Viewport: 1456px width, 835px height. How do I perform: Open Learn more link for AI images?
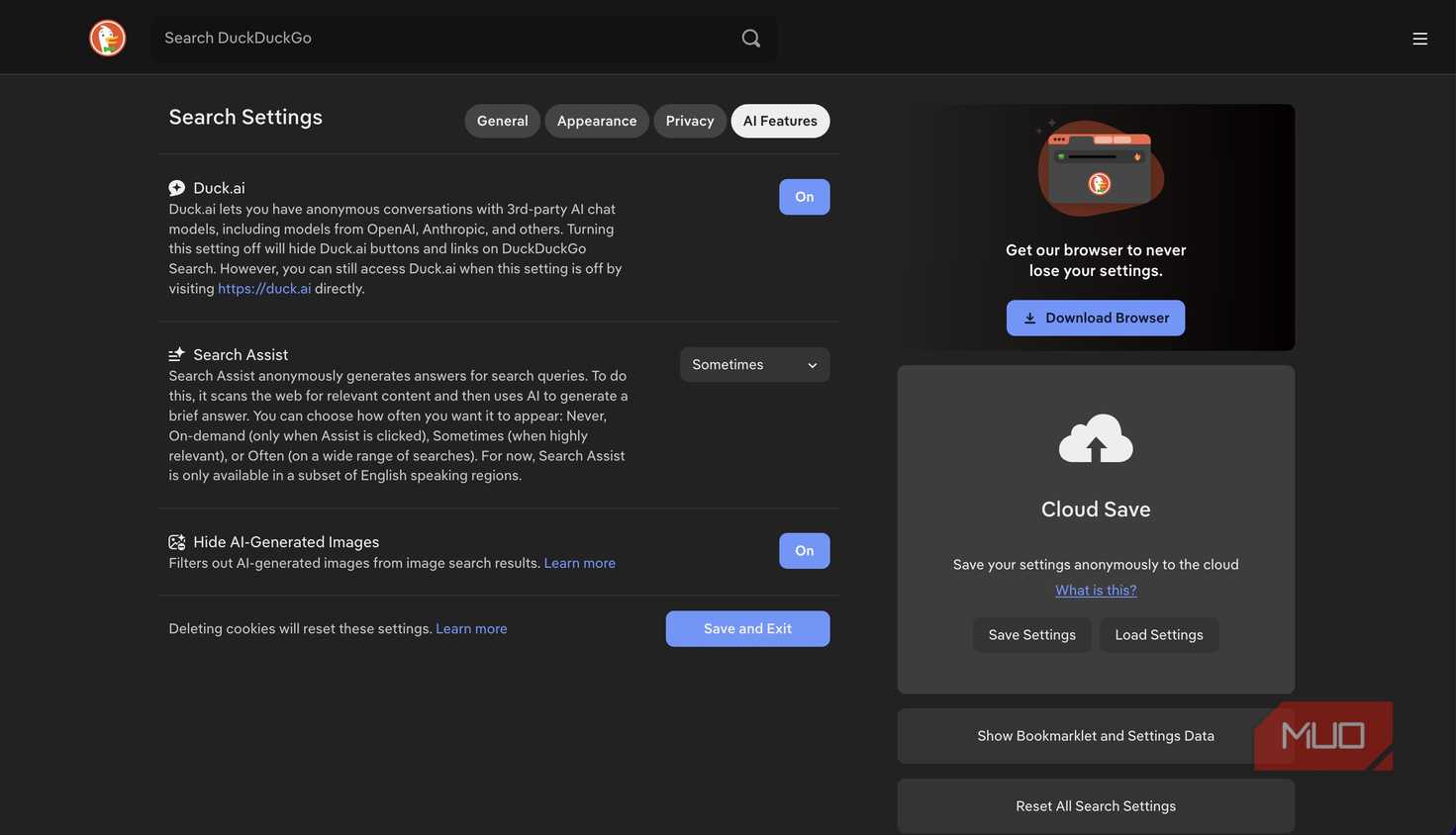580,563
